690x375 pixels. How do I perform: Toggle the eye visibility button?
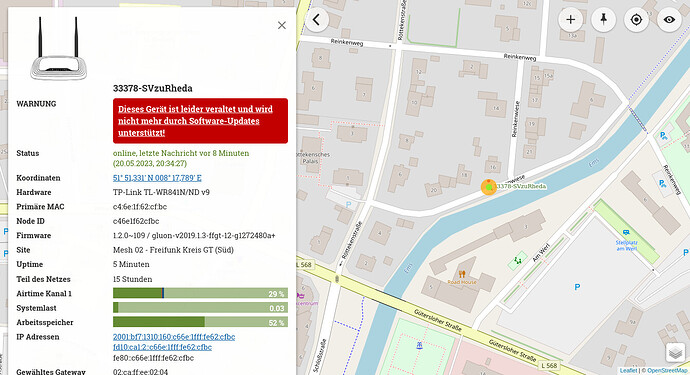pyautogui.click(x=669, y=20)
